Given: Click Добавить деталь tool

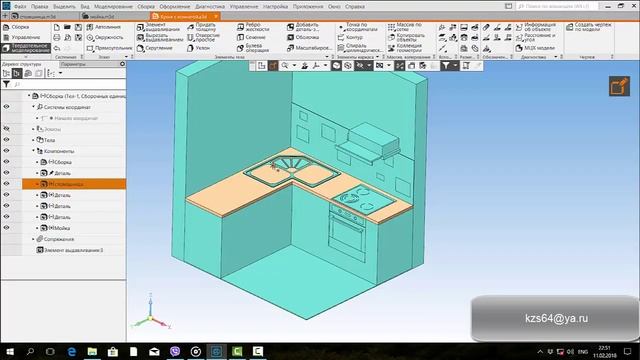Looking at the screenshot, I should tap(303, 27).
